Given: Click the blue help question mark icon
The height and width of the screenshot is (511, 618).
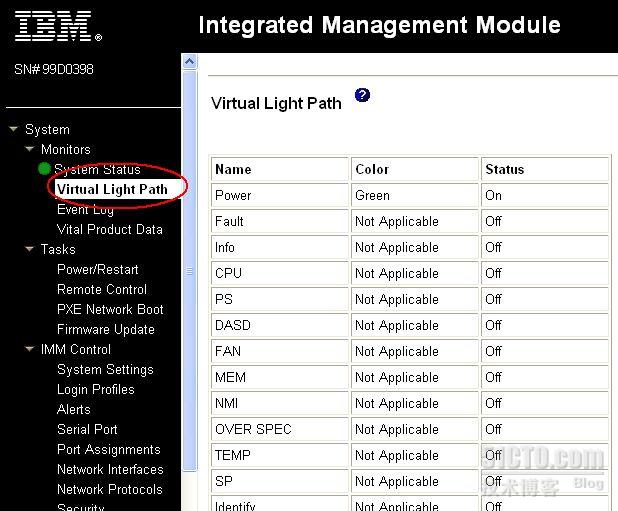Looking at the screenshot, I should pos(362,95).
